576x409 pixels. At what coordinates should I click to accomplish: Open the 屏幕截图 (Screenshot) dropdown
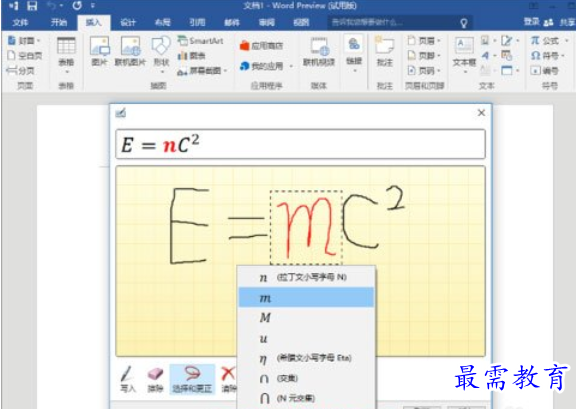(x=202, y=71)
